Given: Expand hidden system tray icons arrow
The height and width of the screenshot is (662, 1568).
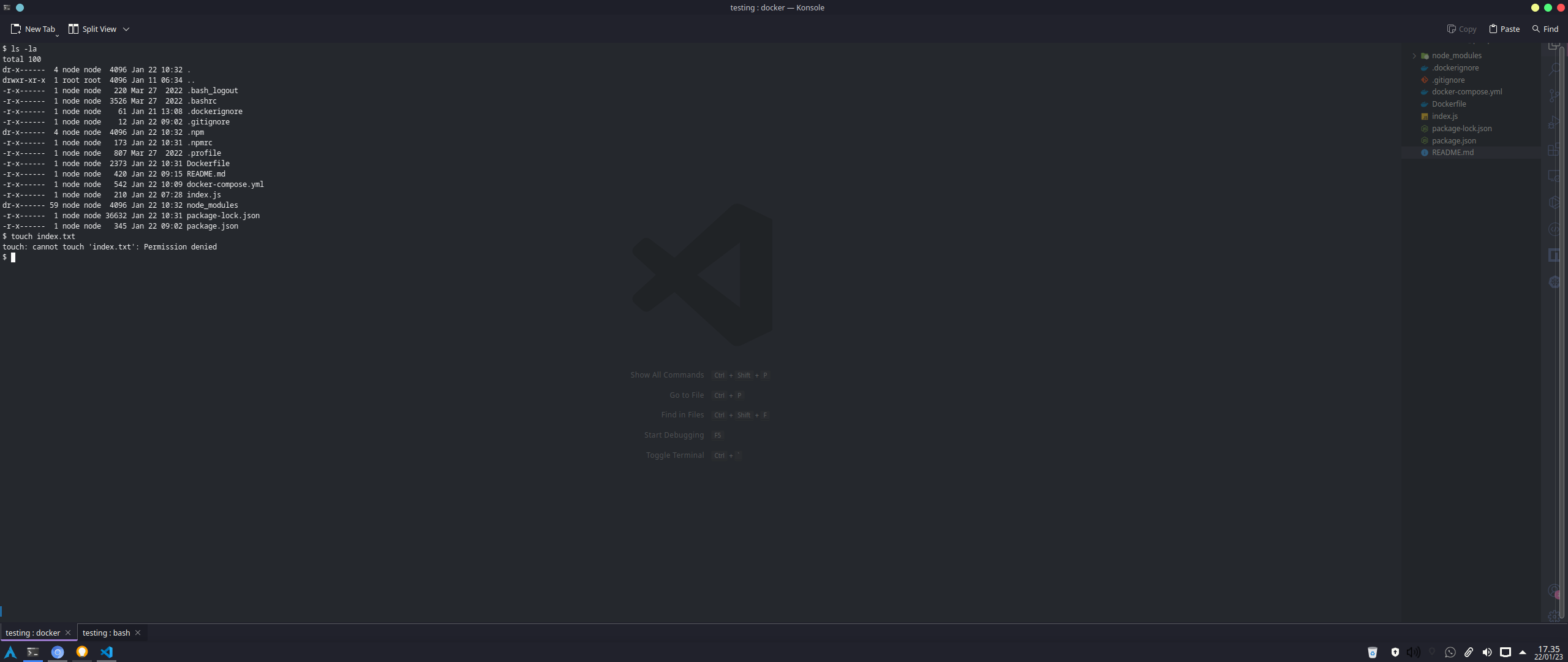Looking at the screenshot, I should coord(1523,652).
